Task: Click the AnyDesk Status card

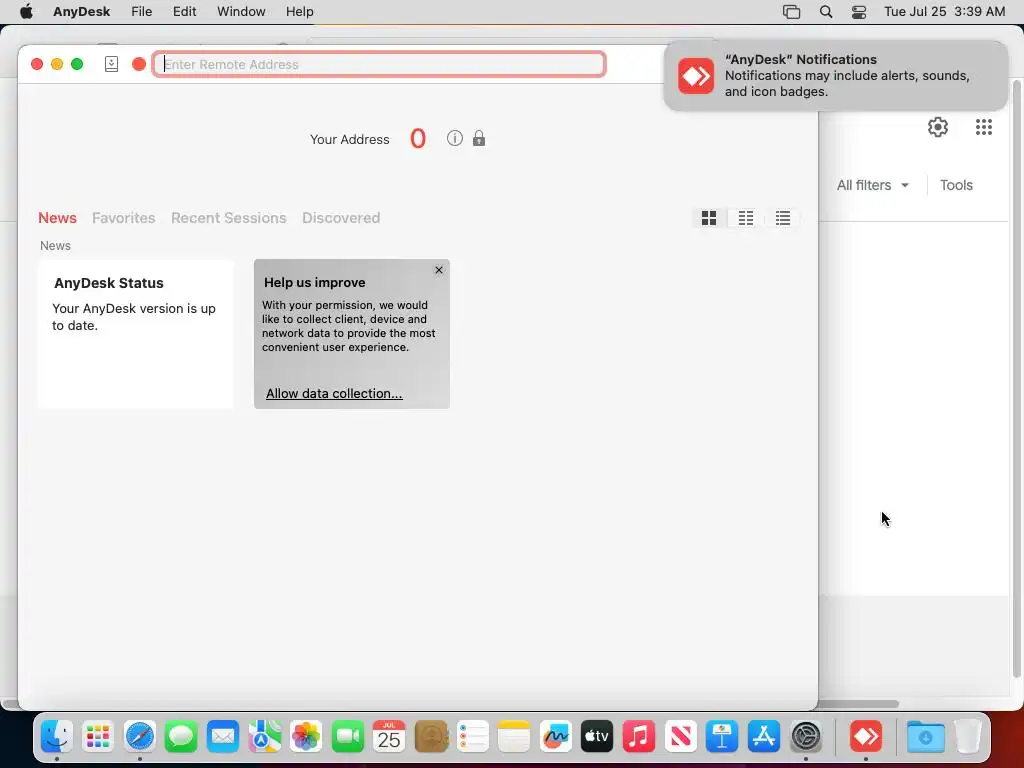Action: click(x=135, y=334)
